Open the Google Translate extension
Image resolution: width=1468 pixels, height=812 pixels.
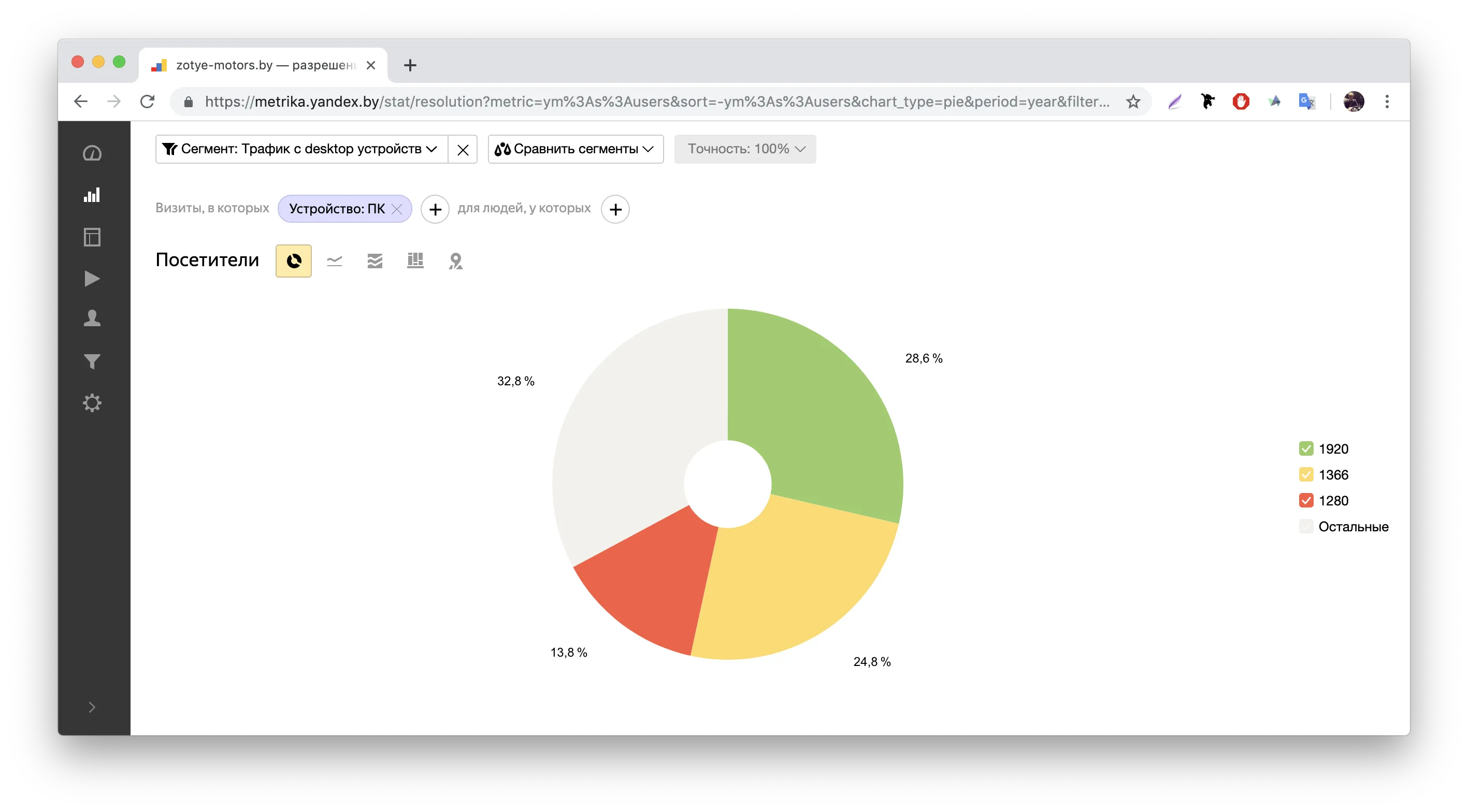click(x=1307, y=102)
